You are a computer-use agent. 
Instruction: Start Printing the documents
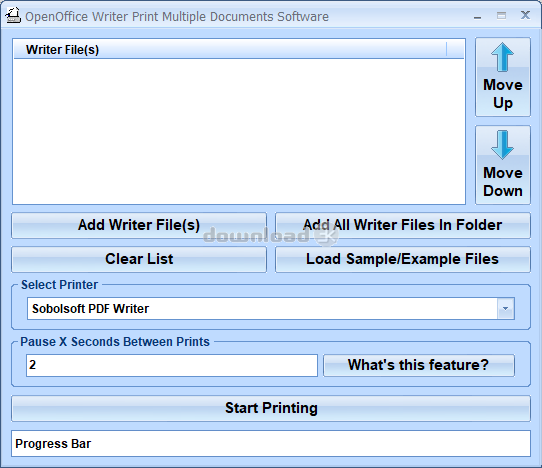coord(271,409)
